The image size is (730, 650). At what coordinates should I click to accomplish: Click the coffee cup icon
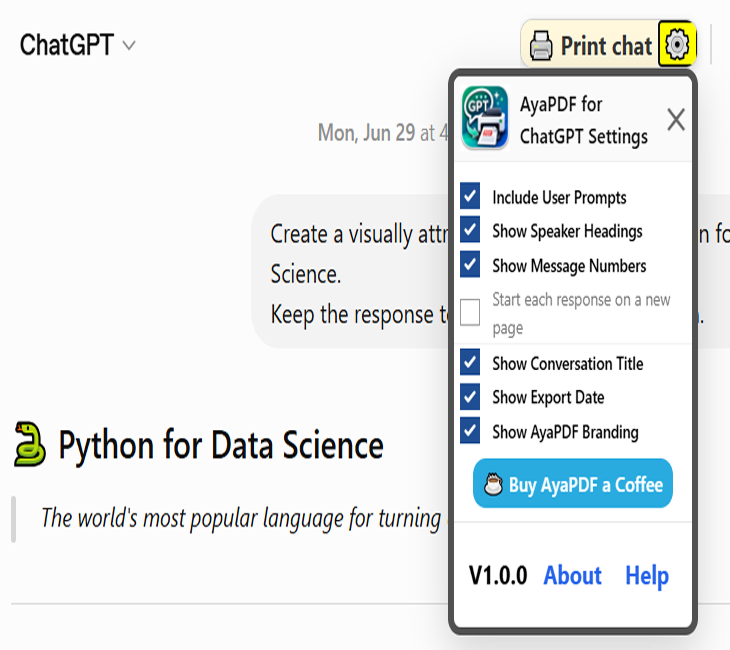(x=493, y=484)
